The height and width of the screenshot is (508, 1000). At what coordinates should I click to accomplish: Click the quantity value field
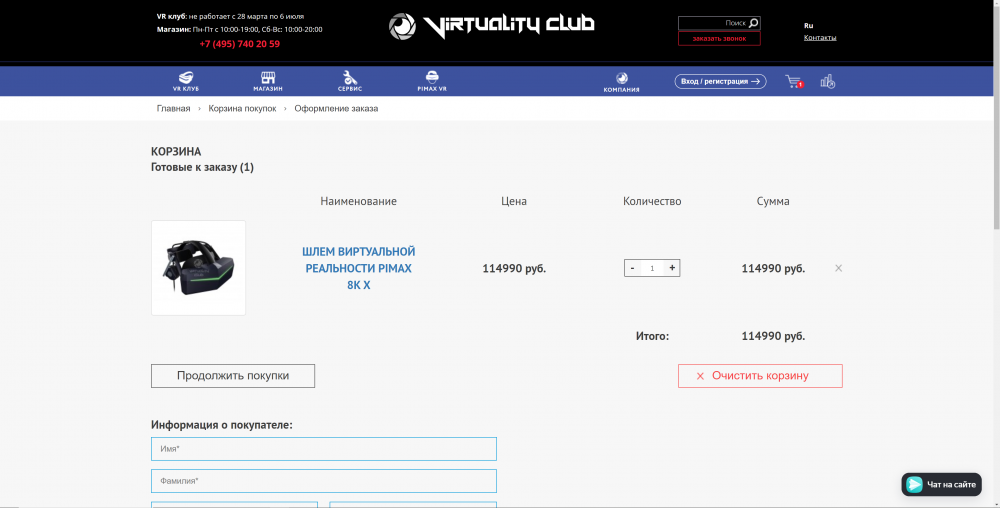pyautogui.click(x=652, y=268)
